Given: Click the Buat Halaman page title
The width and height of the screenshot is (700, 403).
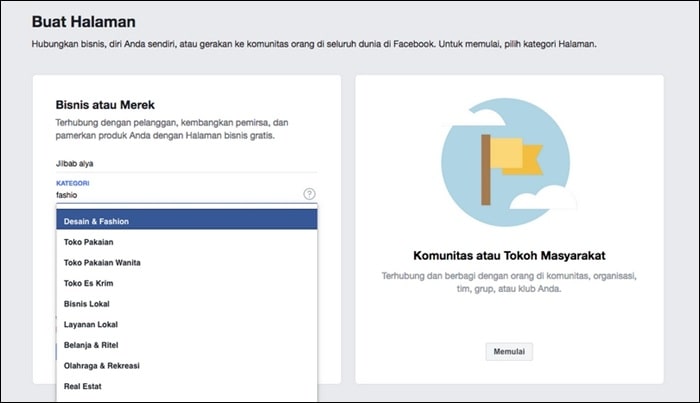Looking at the screenshot, I should 83,21.
